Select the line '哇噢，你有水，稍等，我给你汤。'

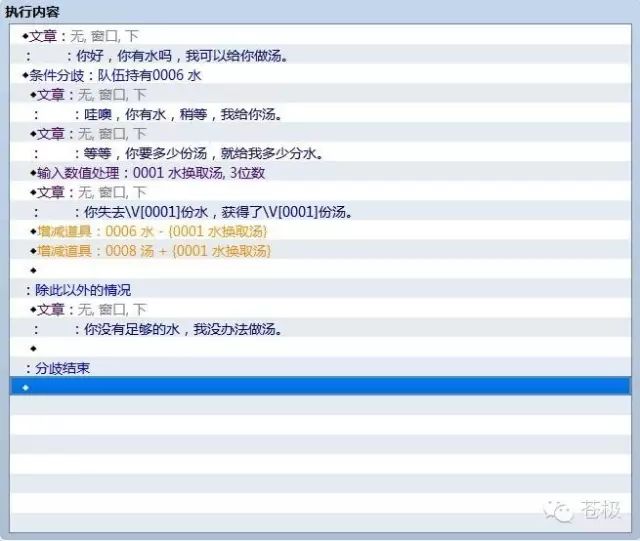point(320,114)
